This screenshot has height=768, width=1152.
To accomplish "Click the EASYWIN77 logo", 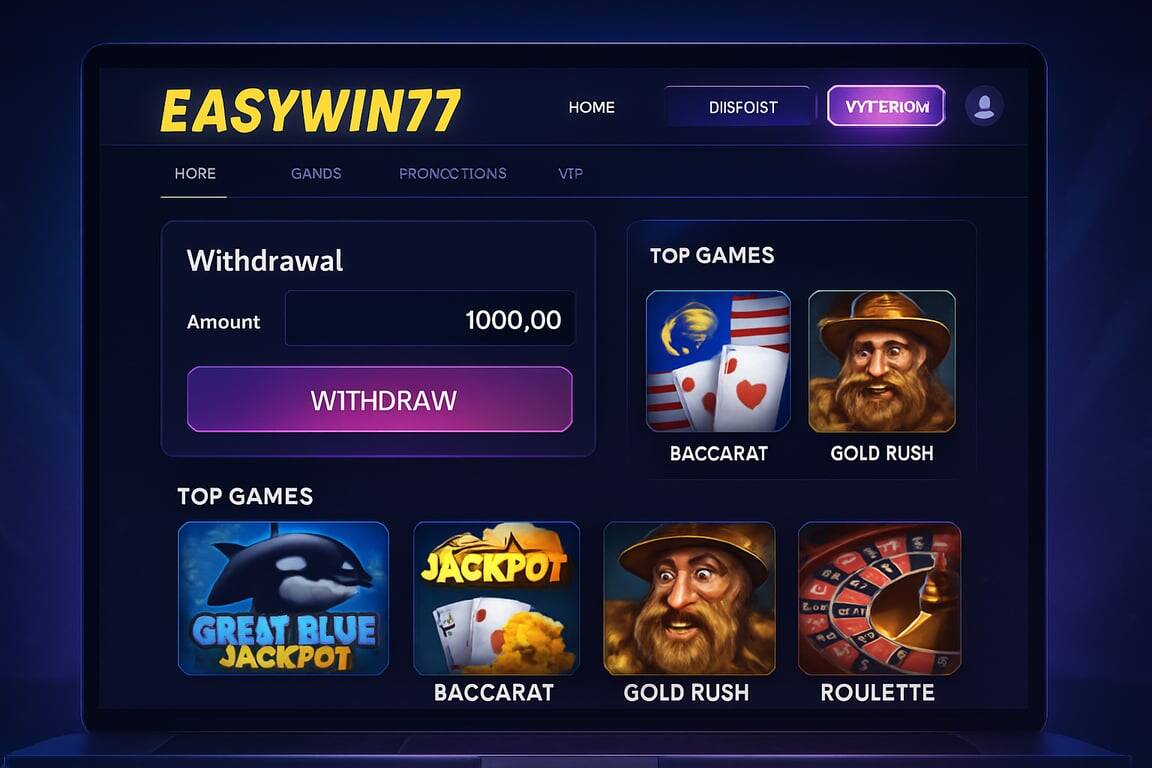I will pos(310,111).
